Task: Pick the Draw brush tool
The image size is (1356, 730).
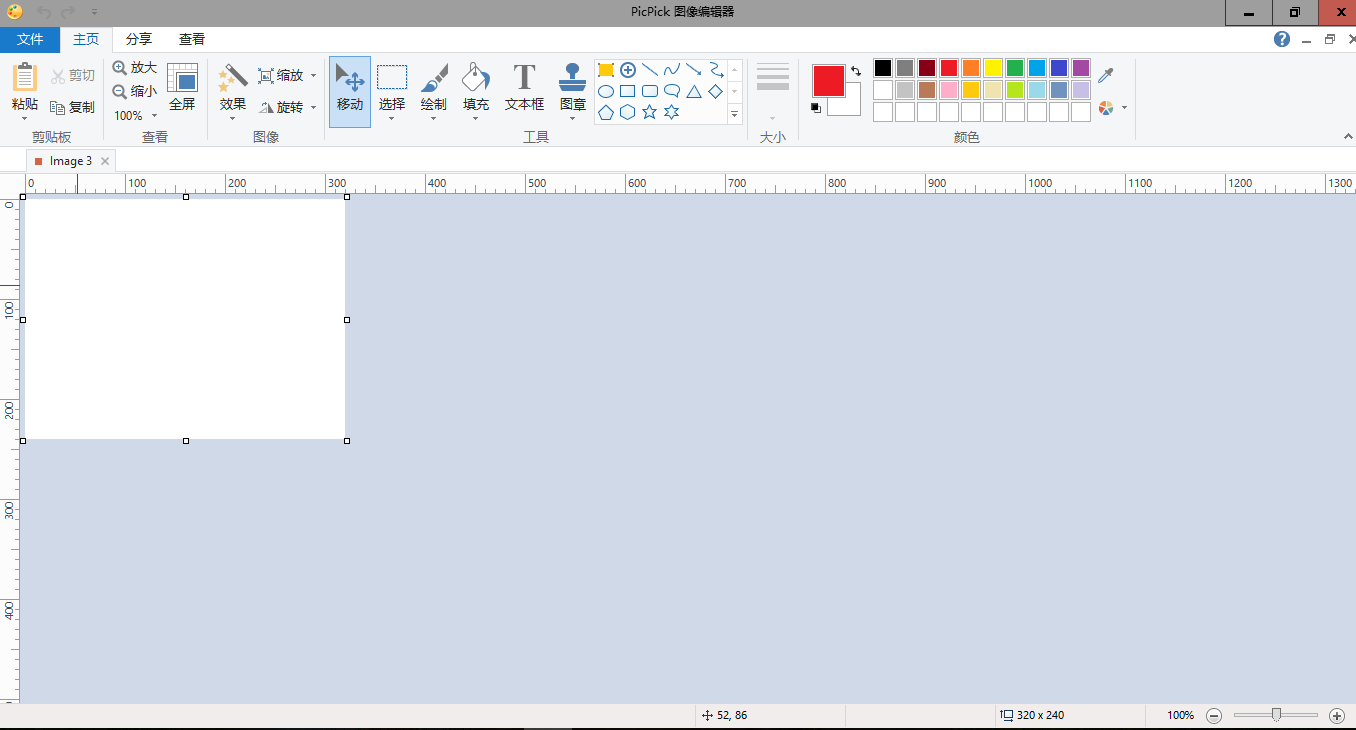Action: coord(434,90)
